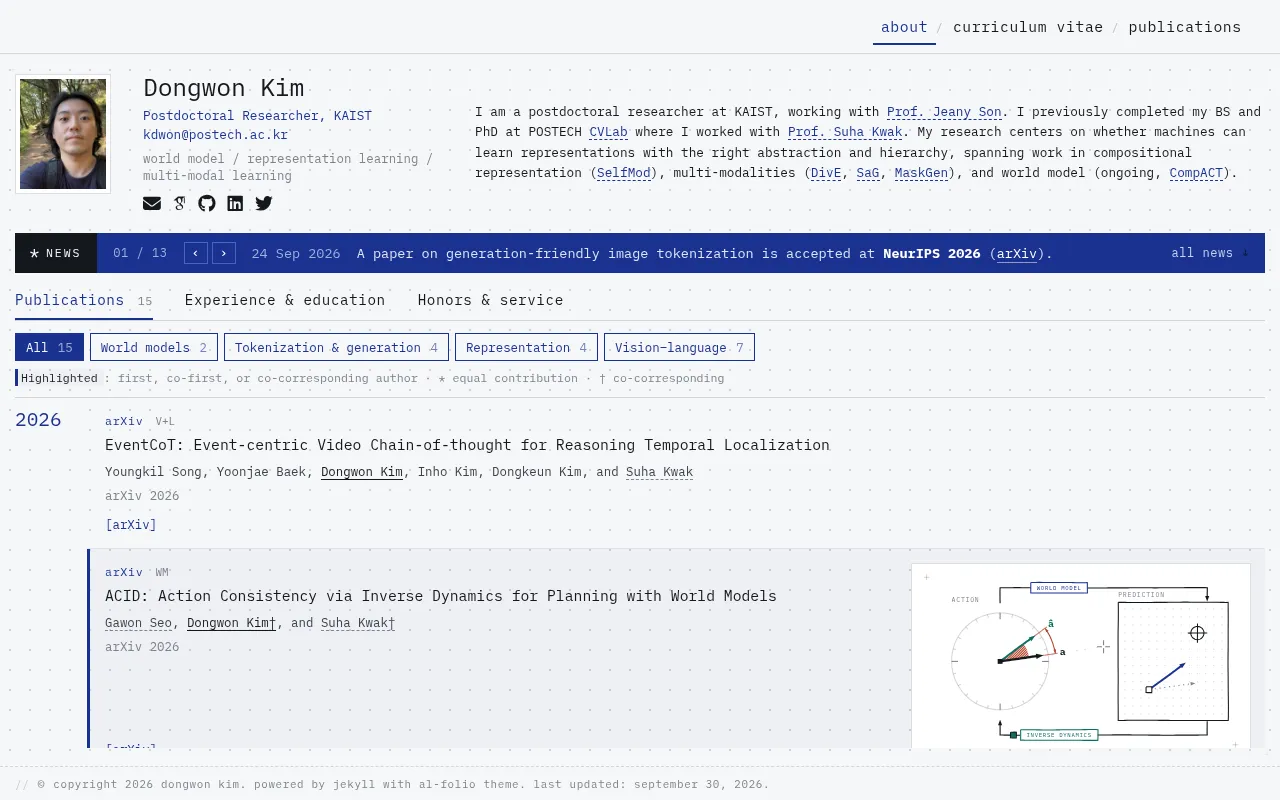The height and width of the screenshot is (800, 1280).
Task: Open the DivE link in bio
Action: pyautogui.click(x=826, y=173)
